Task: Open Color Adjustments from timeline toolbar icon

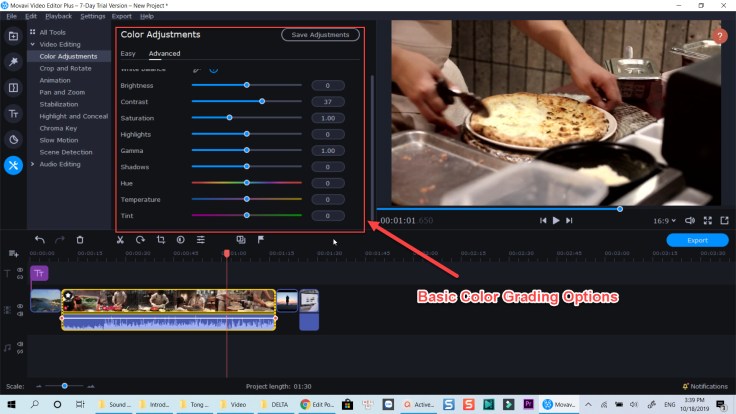Action: point(181,240)
